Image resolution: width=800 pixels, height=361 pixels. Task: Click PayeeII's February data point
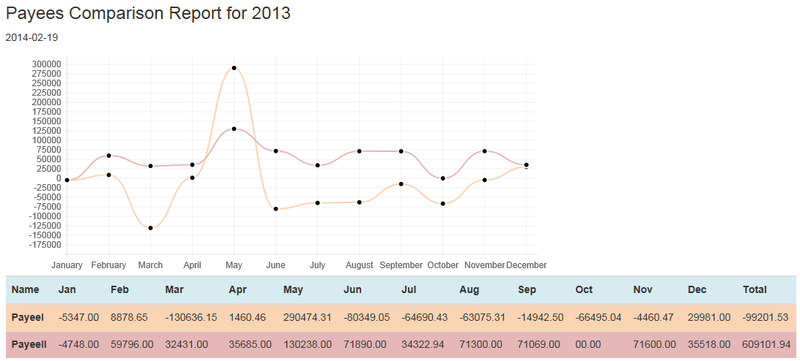click(x=109, y=156)
